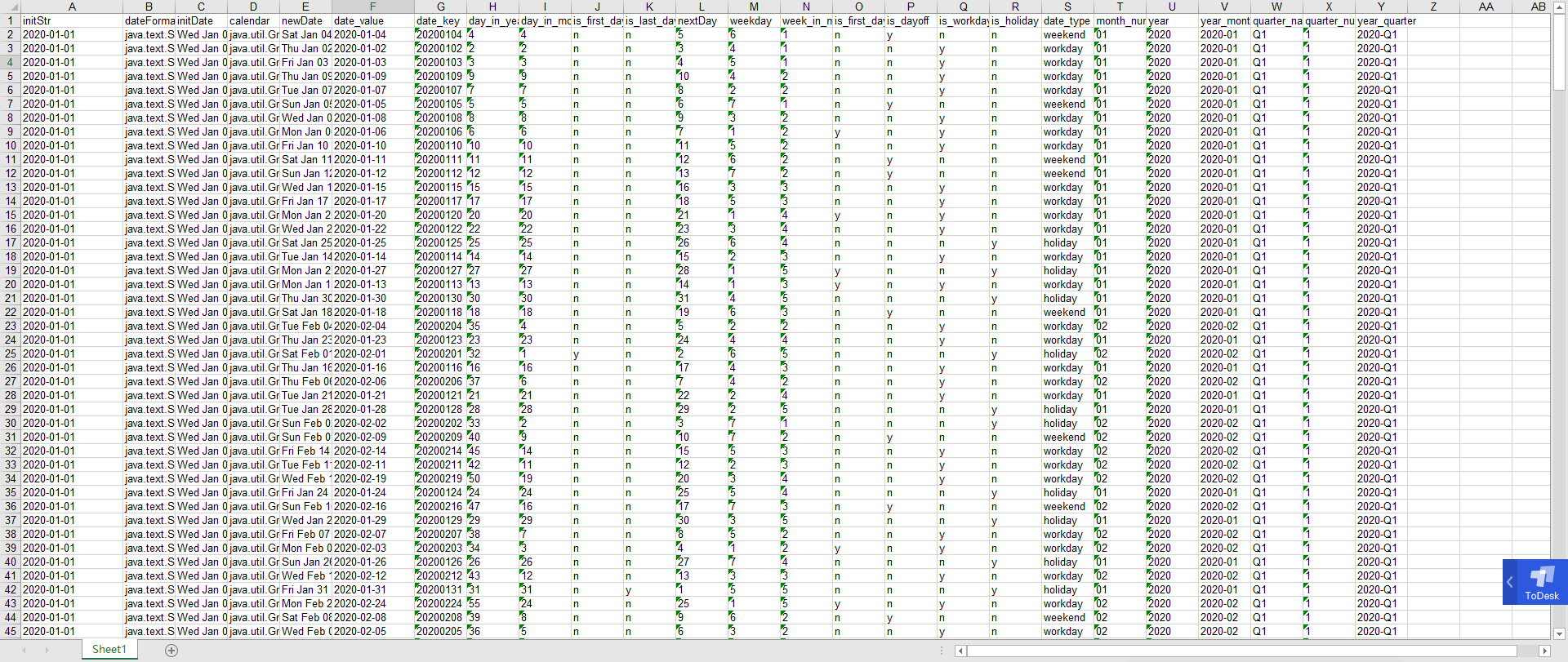Click the horizontal scrollbar thumb
This screenshot has height=662, width=1568.
click(1241, 651)
